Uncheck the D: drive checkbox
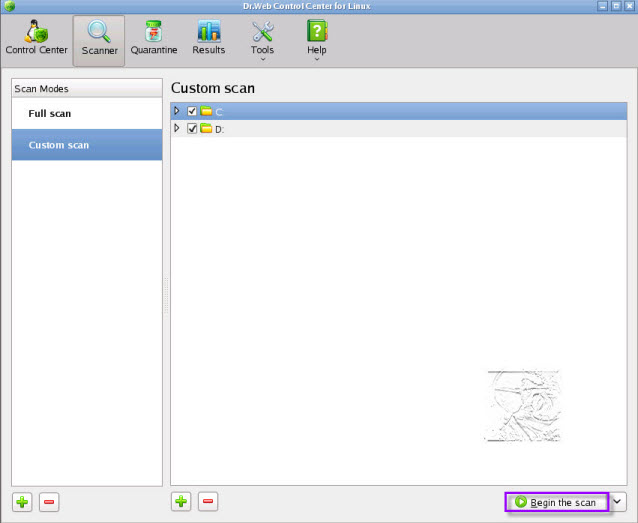638x523 pixels. (192, 129)
